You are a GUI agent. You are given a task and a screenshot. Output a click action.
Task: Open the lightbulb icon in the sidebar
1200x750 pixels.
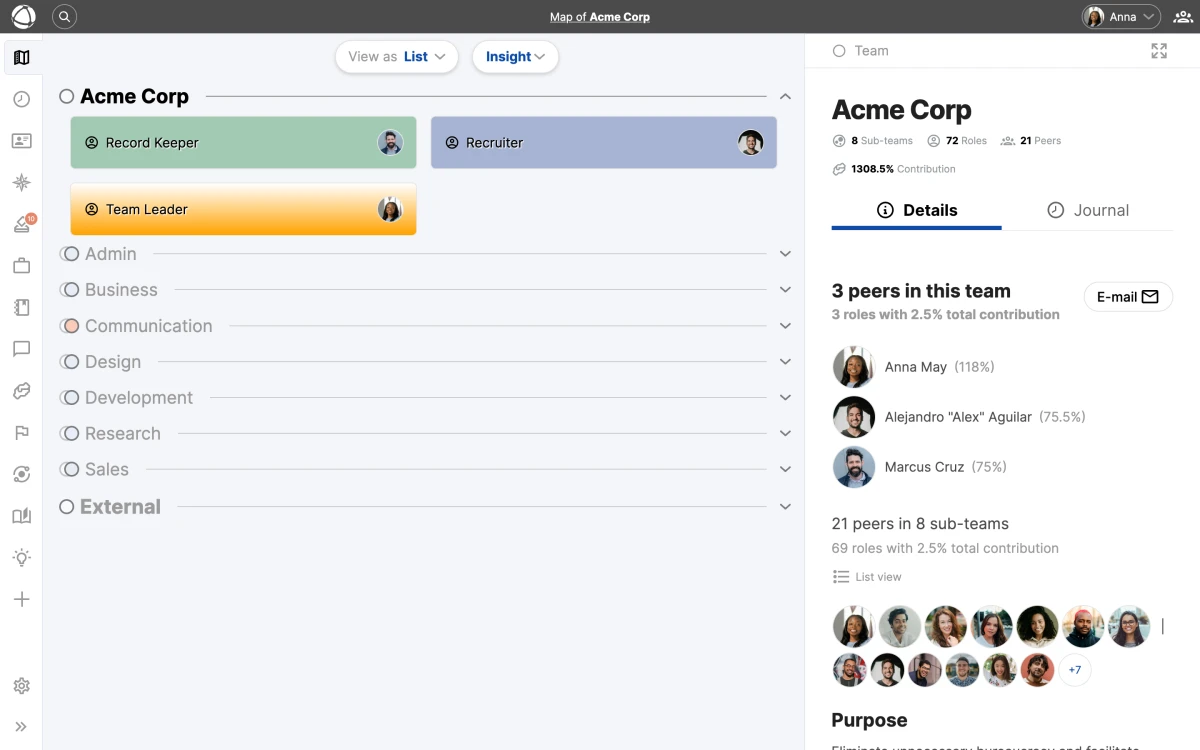(22, 557)
